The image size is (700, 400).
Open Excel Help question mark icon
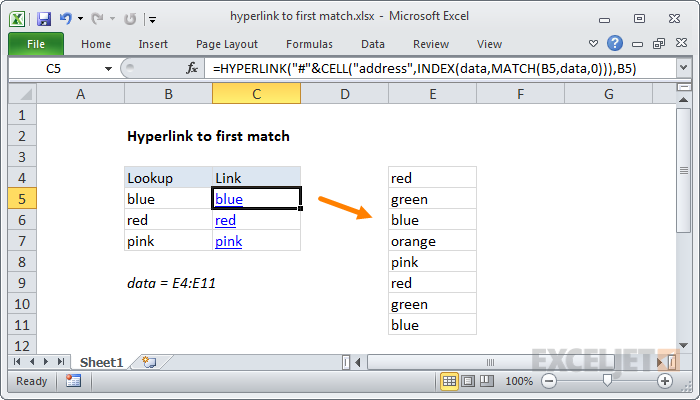click(x=615, y=43)
